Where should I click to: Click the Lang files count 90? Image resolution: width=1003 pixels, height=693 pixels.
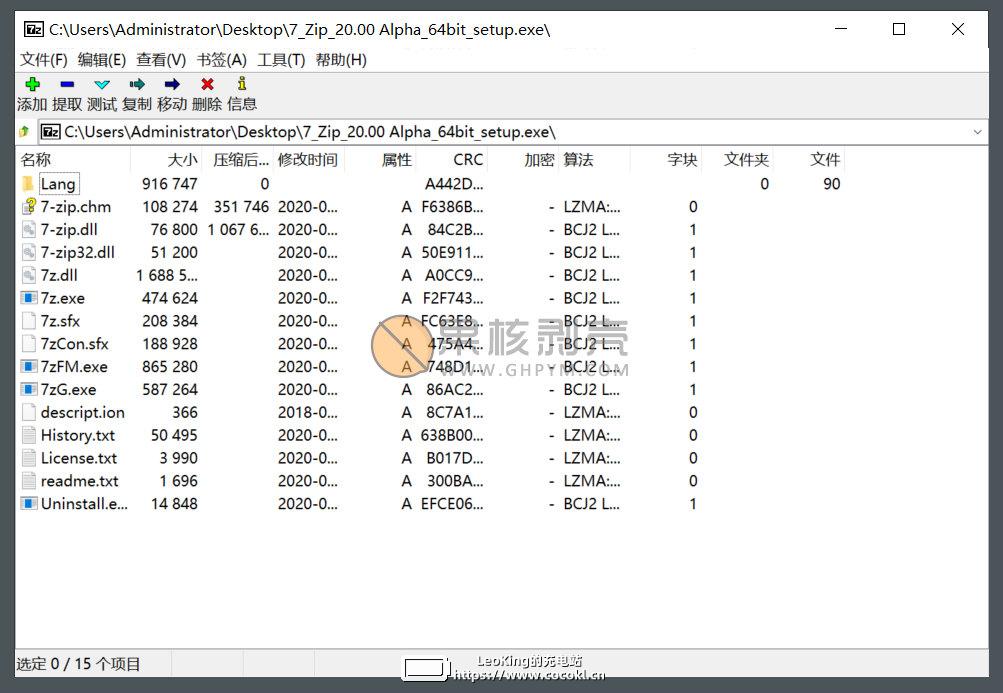click(x=832, y=184)
